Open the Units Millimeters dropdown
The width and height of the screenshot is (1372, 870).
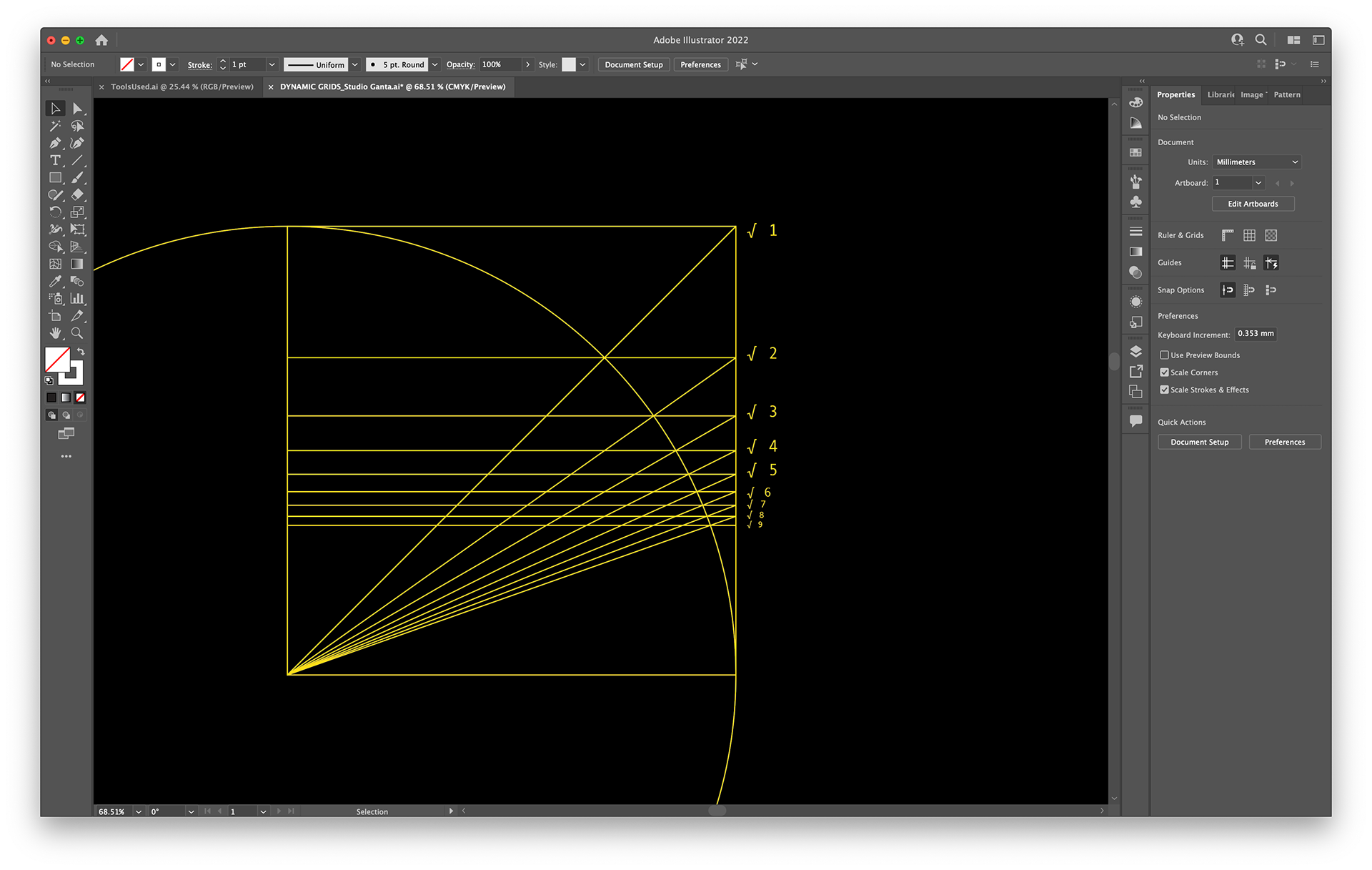coord(1256,162)
